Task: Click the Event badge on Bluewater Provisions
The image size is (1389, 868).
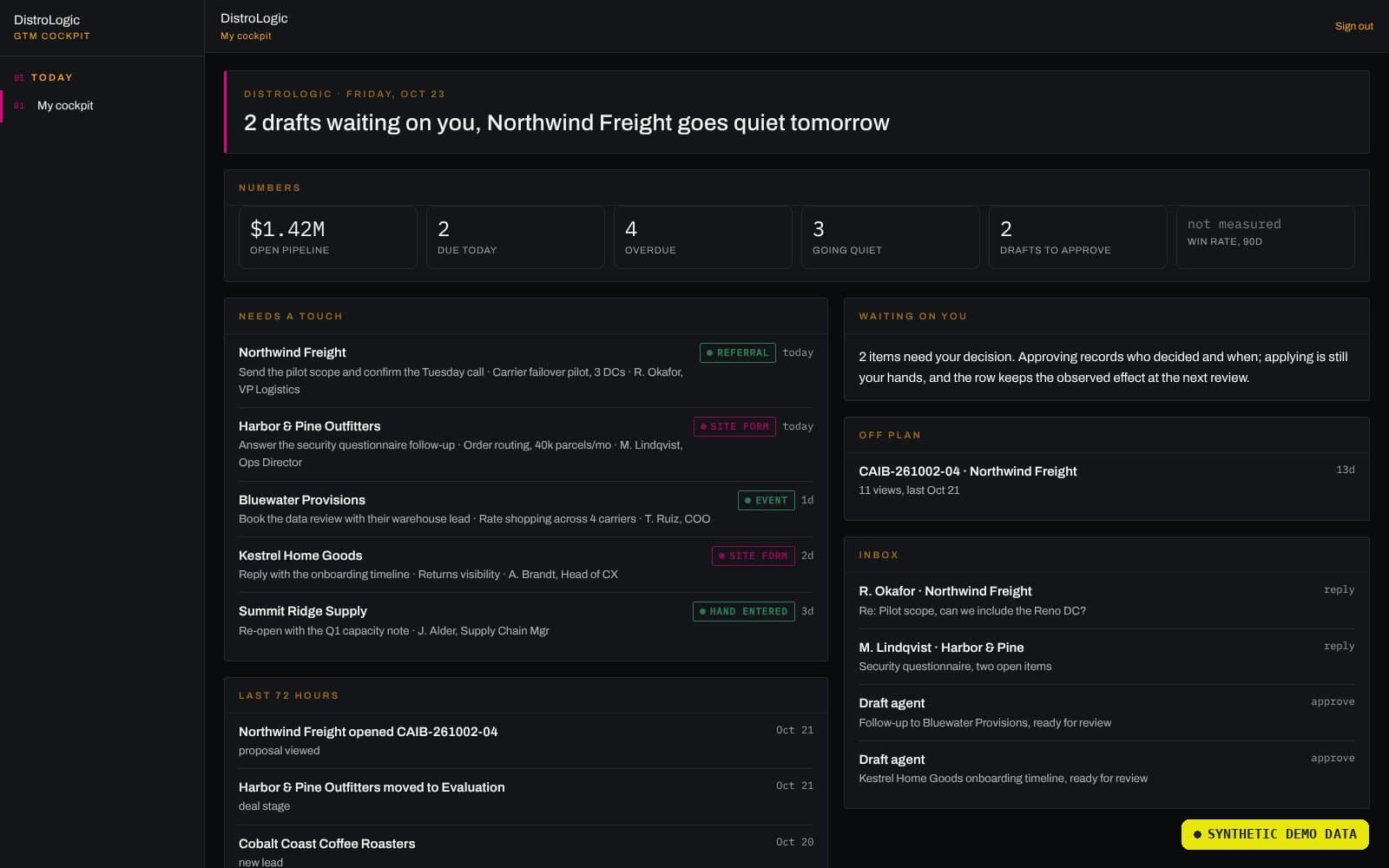Action: [766, 500]
